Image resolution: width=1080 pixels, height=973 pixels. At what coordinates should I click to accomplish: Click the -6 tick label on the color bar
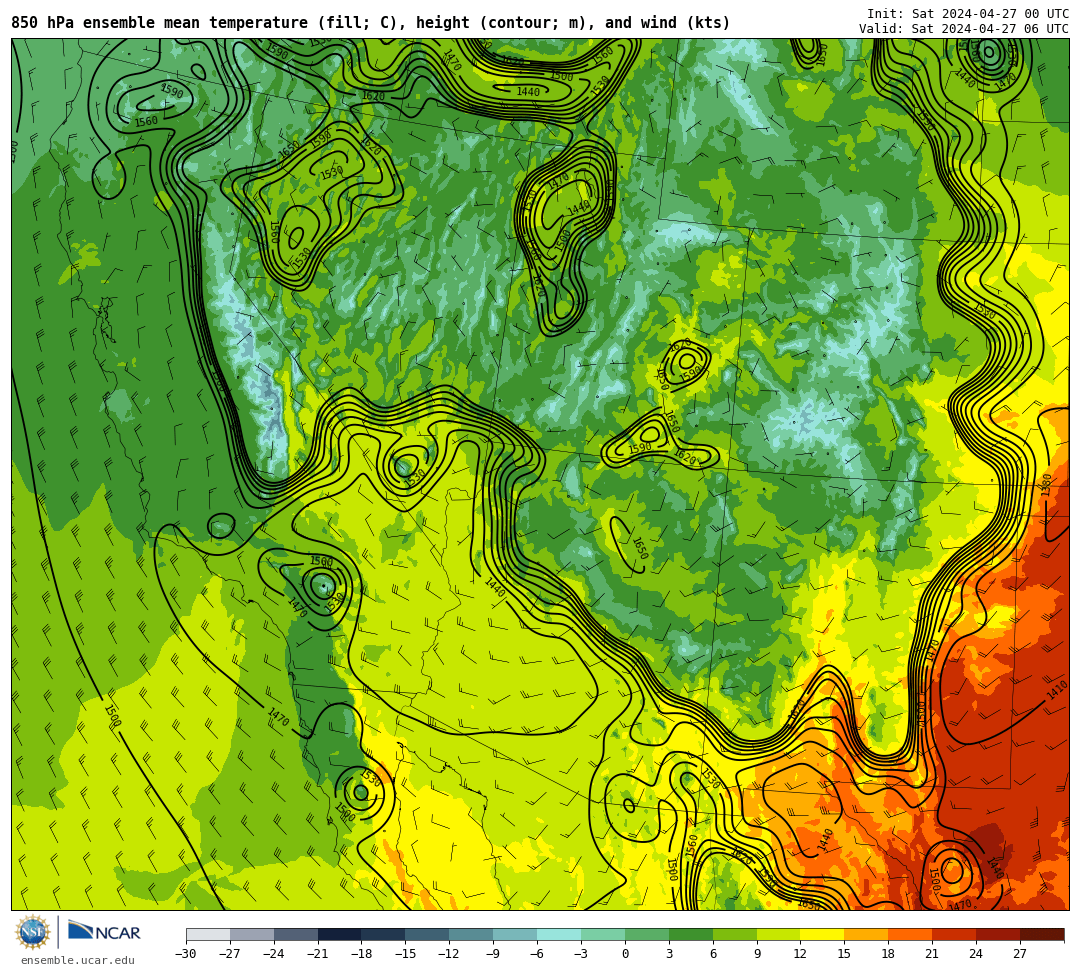pyautogui.click(x=537, y=954)
